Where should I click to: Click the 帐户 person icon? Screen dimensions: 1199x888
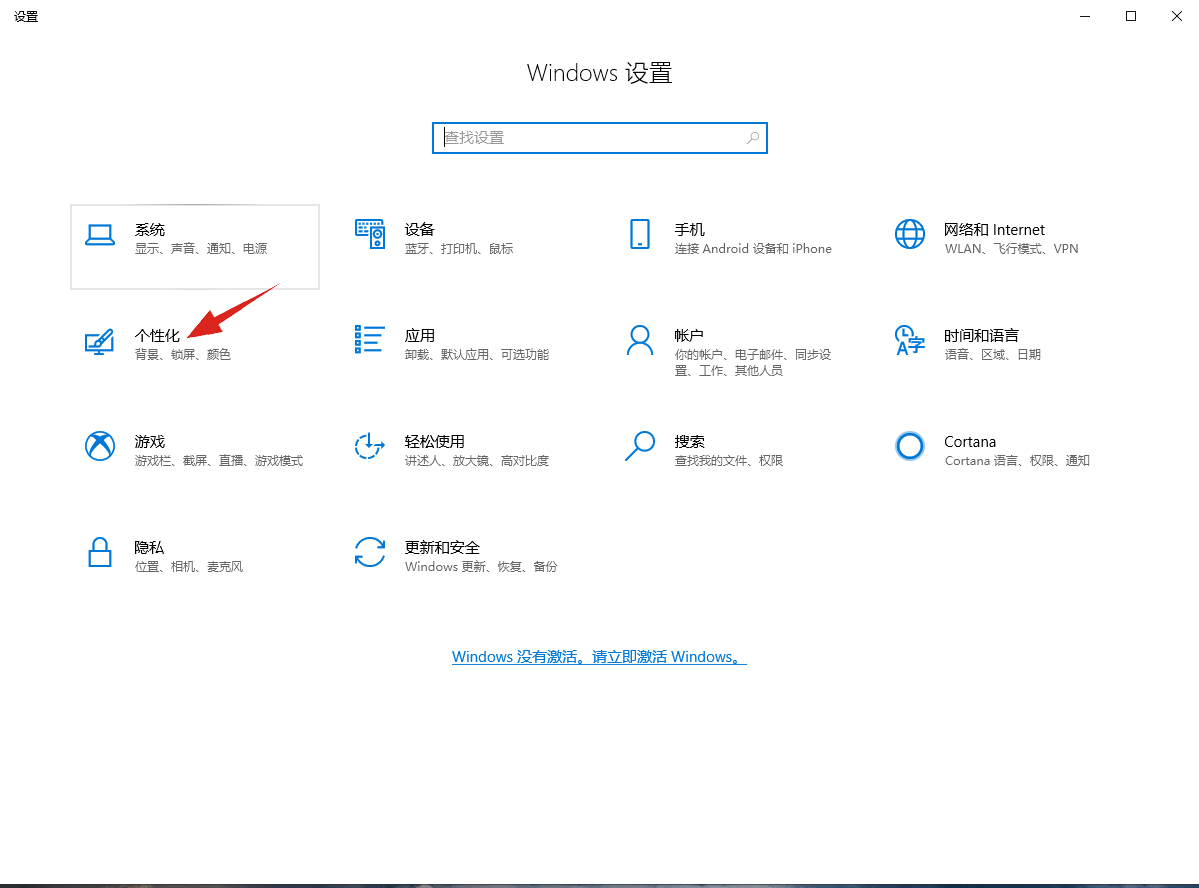pyautogui.click(x=640, y=340)
